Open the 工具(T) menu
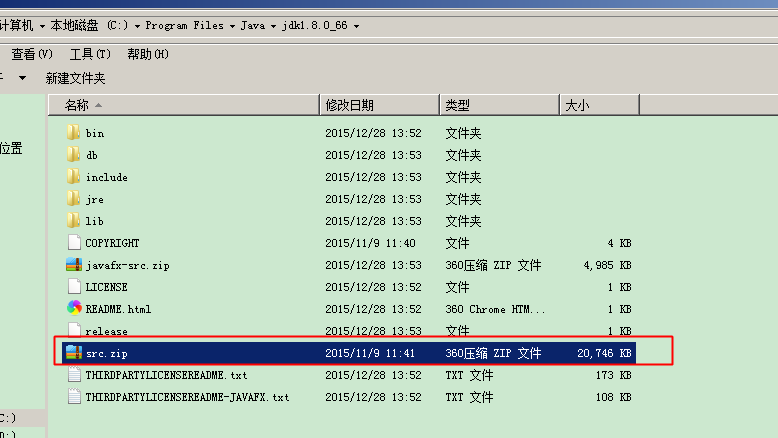 (90, 54)
